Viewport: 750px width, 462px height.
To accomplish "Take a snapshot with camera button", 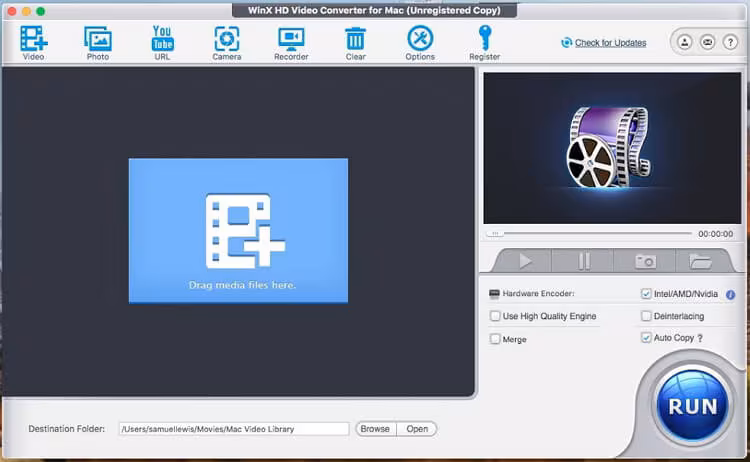I will pos(645,261).
